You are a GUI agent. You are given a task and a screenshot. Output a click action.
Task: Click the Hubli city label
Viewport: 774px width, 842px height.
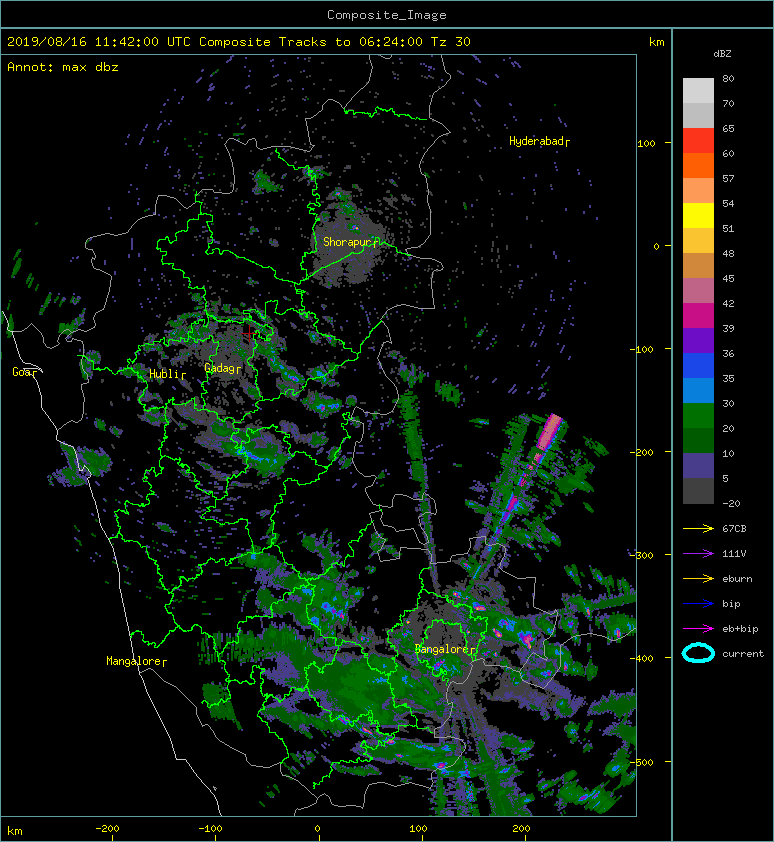164,374
